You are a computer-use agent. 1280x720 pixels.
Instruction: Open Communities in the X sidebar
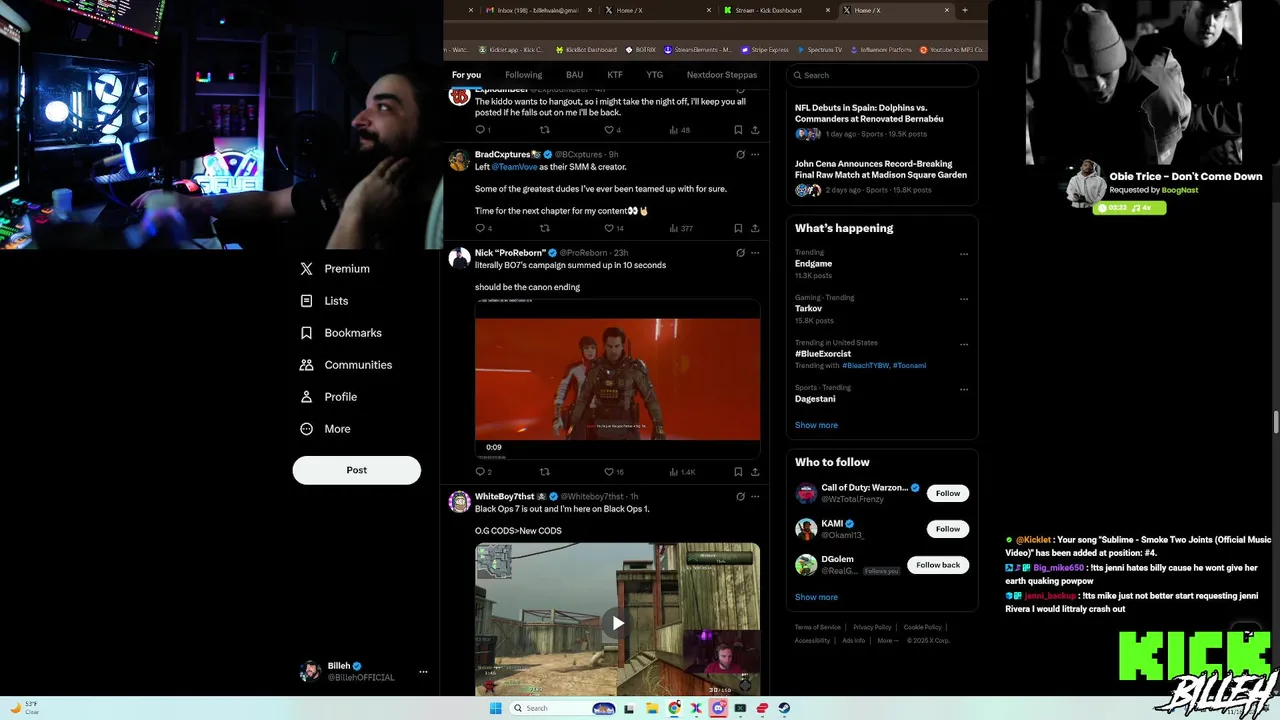tap(346, 365)
